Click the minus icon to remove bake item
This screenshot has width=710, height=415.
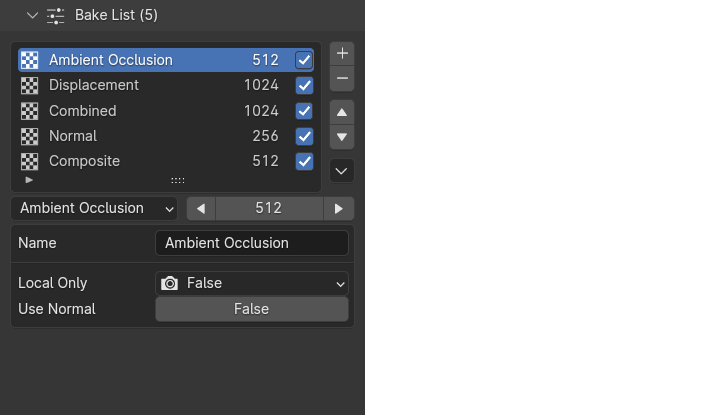pyautogui.click(x=342, y=78)
